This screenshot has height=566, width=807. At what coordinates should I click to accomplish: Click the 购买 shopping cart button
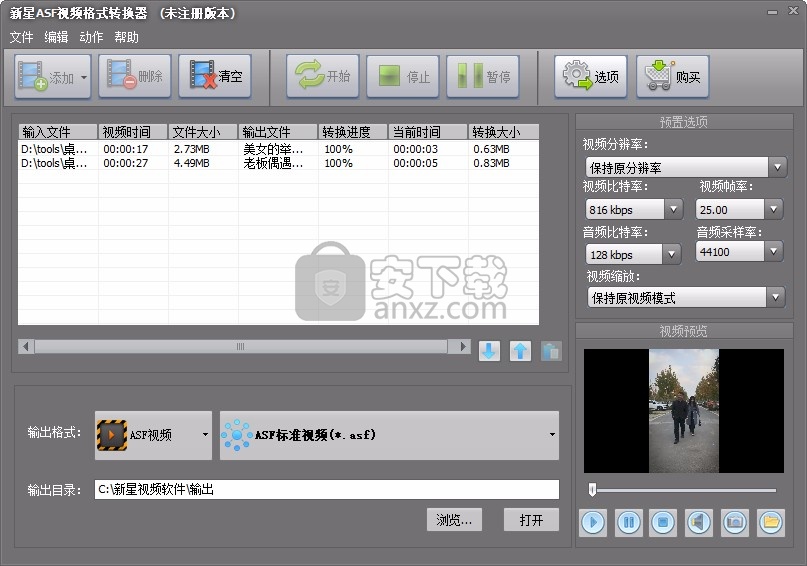click(673, 77)
